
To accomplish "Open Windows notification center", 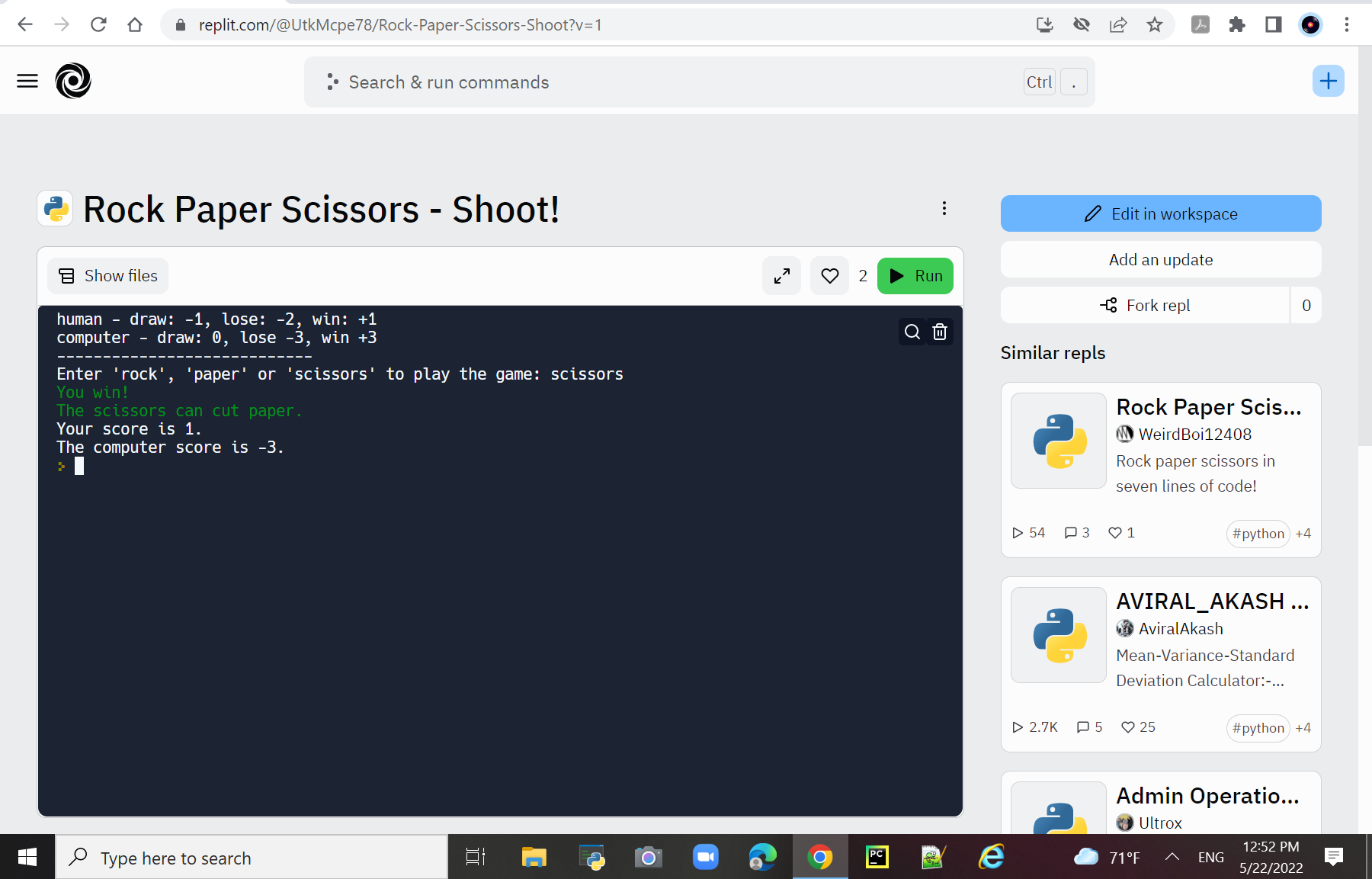I will (1334, 857).
